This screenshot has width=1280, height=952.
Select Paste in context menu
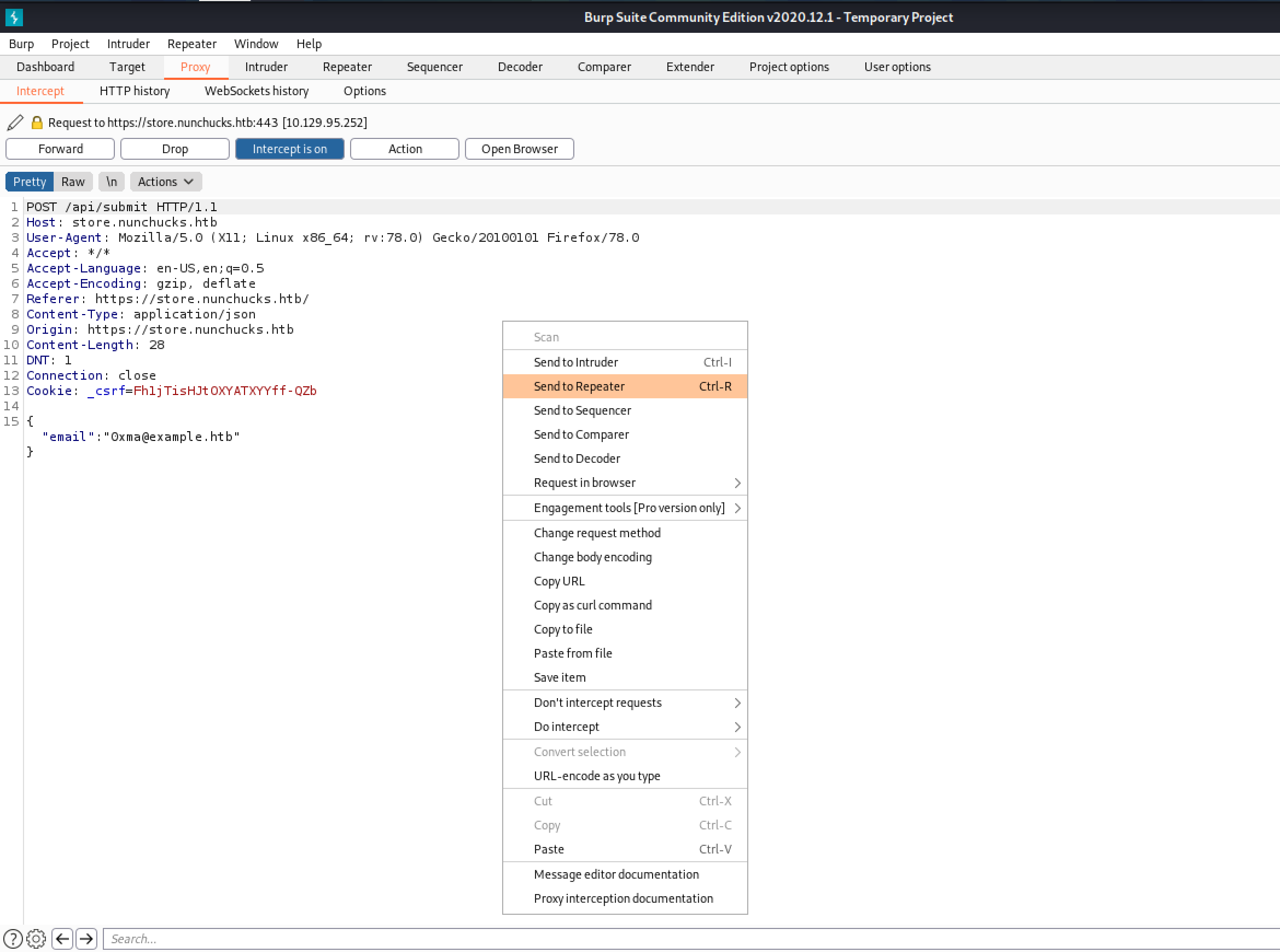(x=625, y=850)
